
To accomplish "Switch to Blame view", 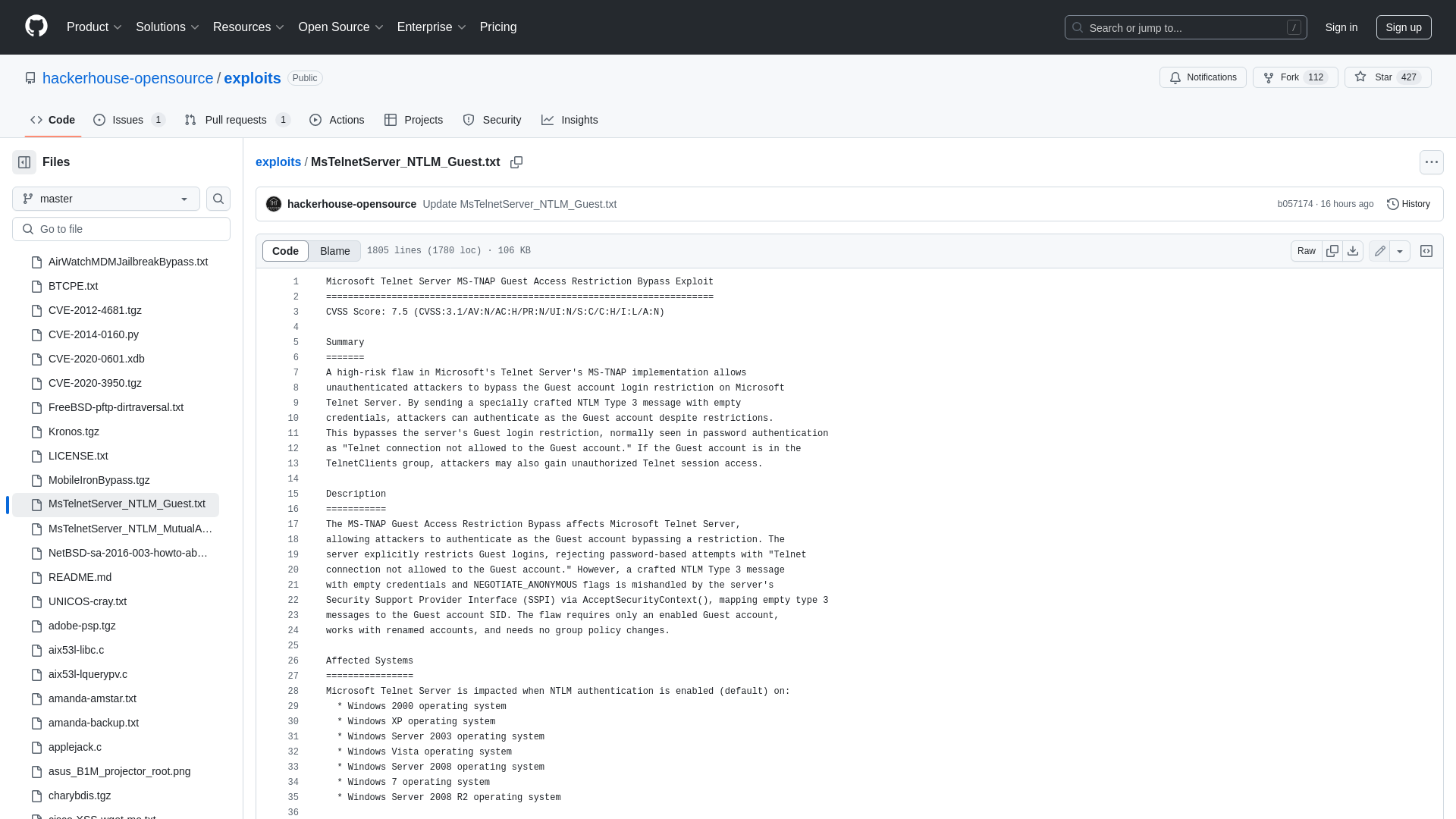I will pyautogui.click(x=334, y=251).
